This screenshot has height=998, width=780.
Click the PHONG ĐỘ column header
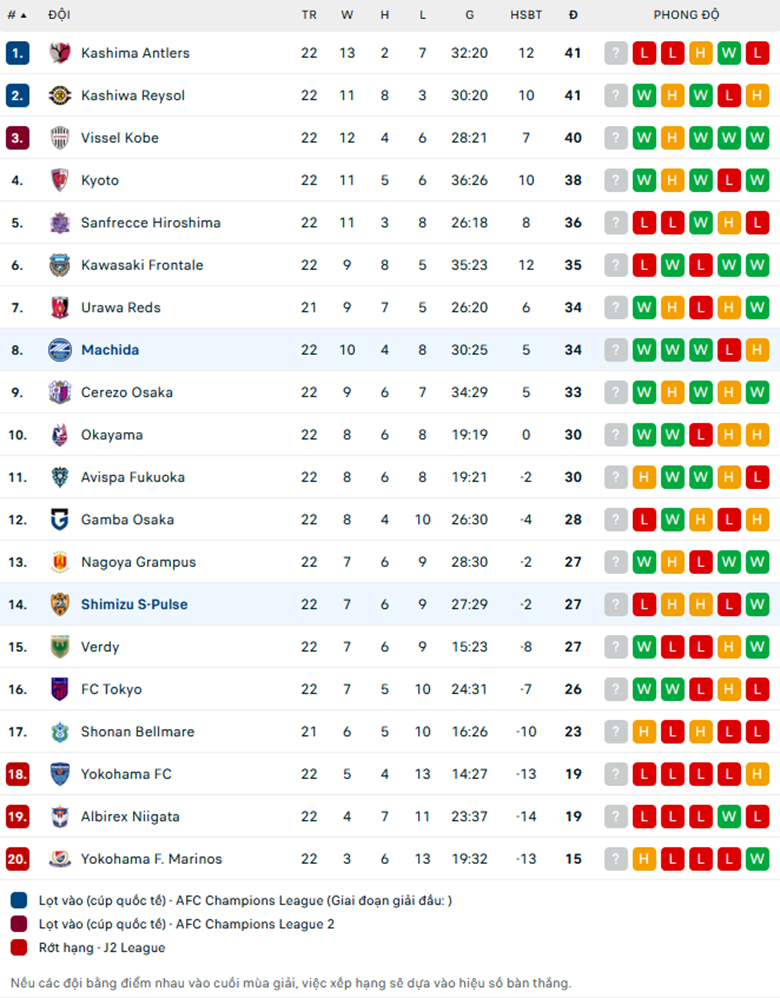click(x=686, y=15)
